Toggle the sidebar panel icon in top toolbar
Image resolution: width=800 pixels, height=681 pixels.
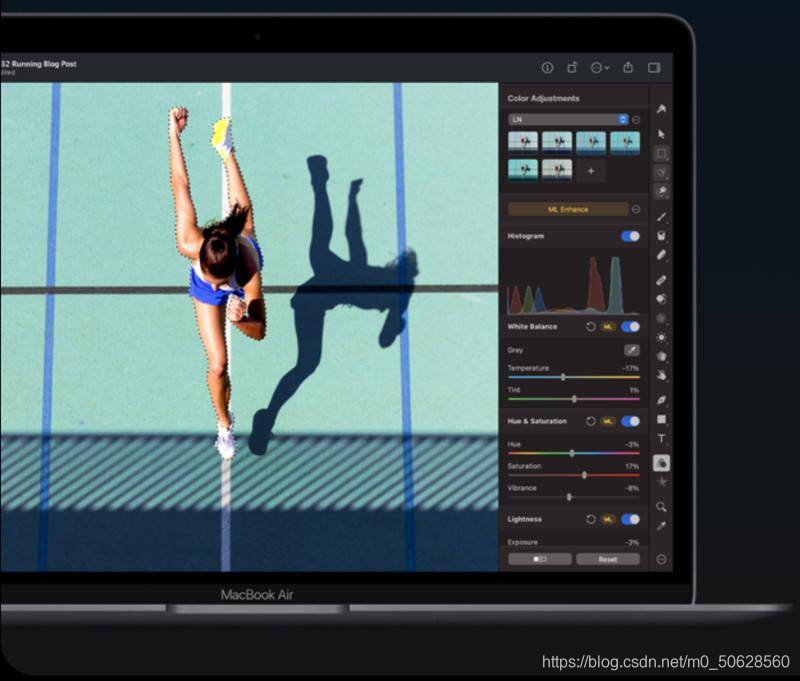(x=654, y=67)
